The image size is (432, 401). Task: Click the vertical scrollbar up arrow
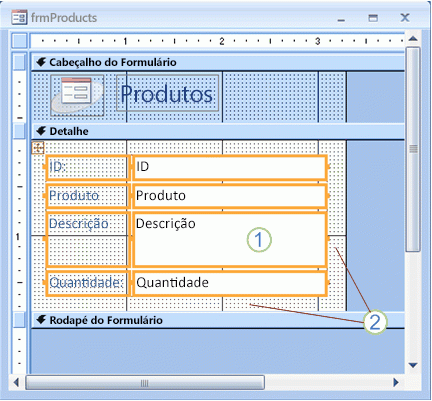click(x=413, y=39)
